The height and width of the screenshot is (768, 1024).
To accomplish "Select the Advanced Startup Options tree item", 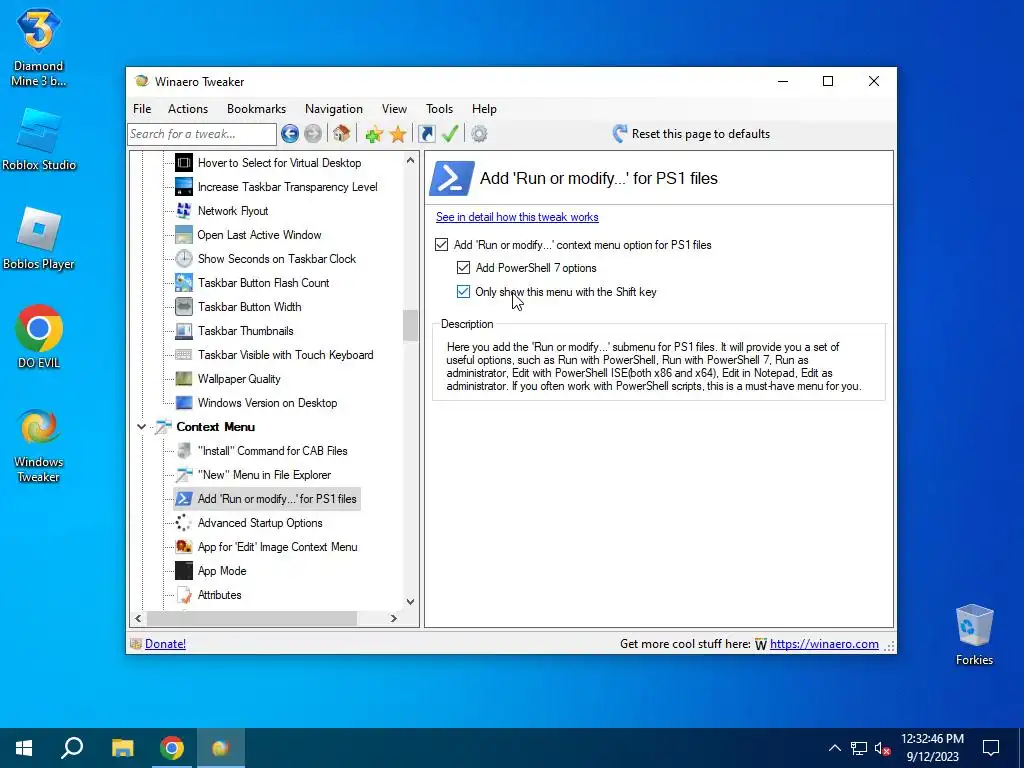I will pos(260,523).
